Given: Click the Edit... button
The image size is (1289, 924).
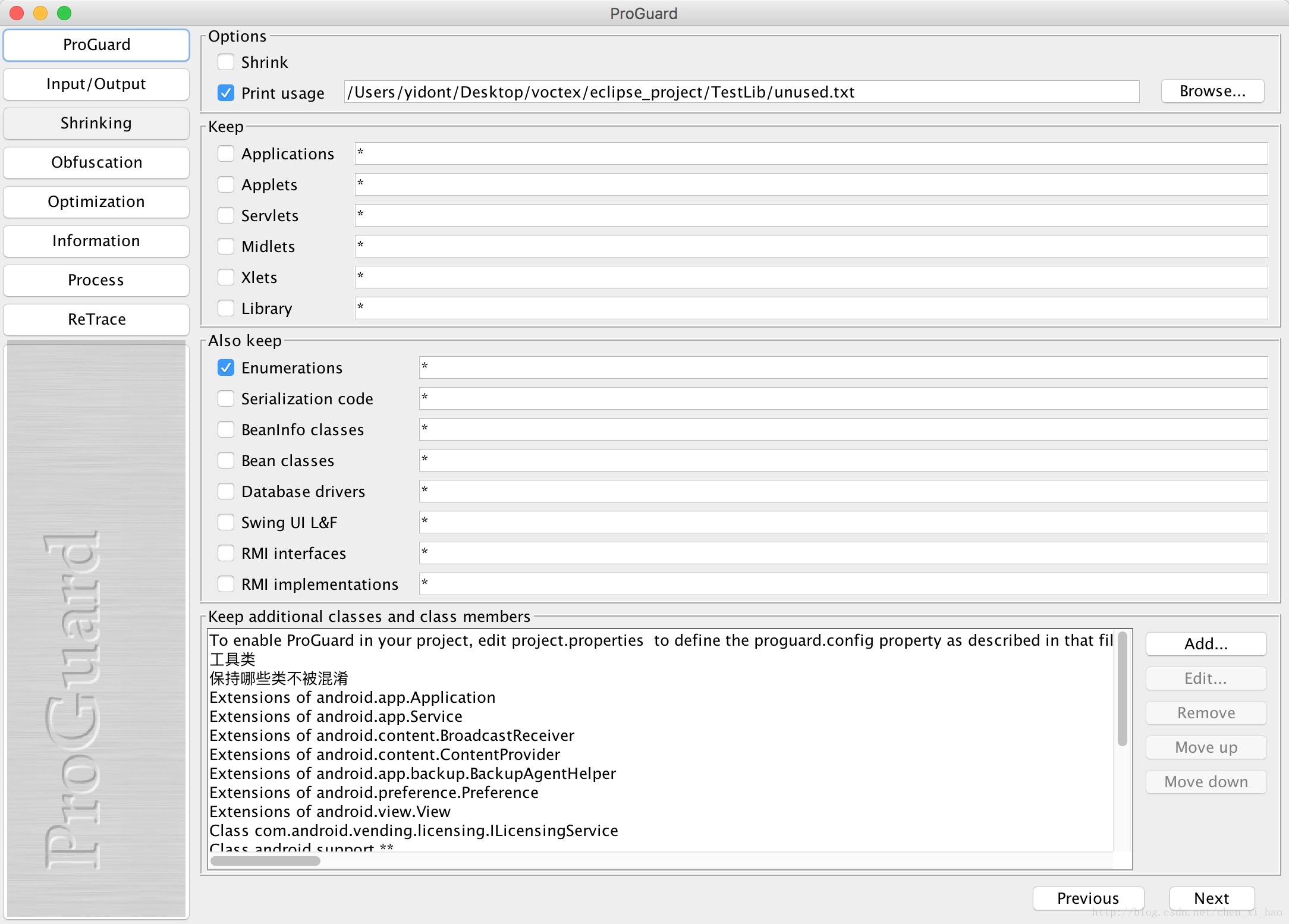Looking at the screenshot, I should tap(1206, 678).
